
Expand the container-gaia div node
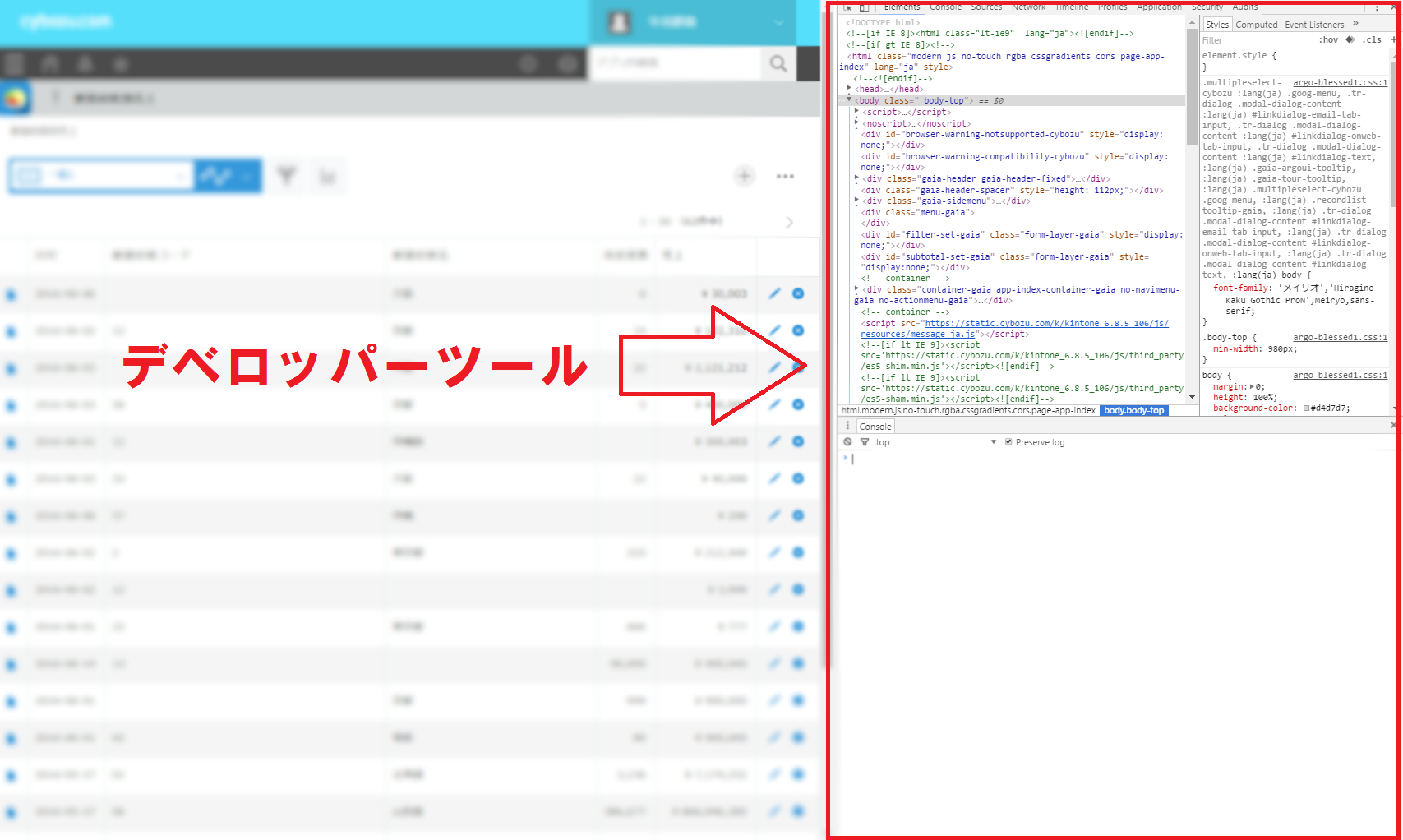[x=856, y=289]
